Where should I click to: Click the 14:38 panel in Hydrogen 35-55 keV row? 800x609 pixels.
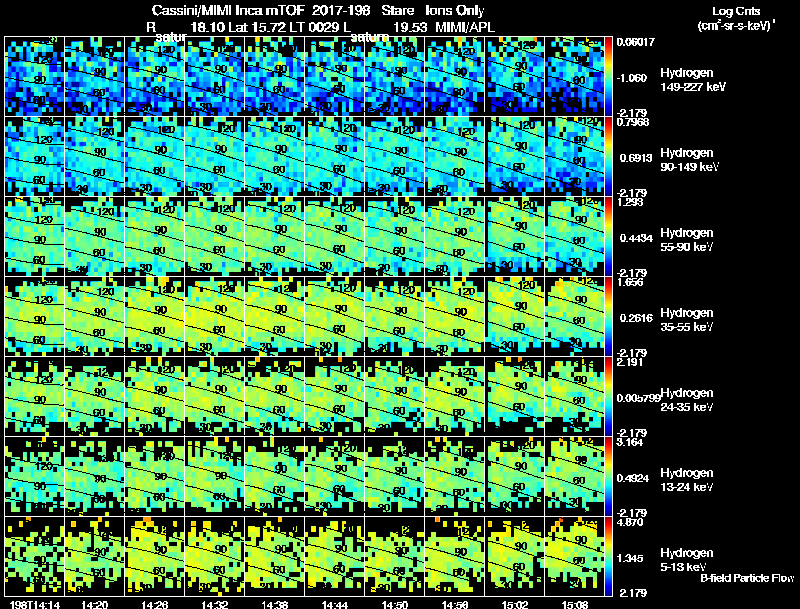(x=274, y=316)
